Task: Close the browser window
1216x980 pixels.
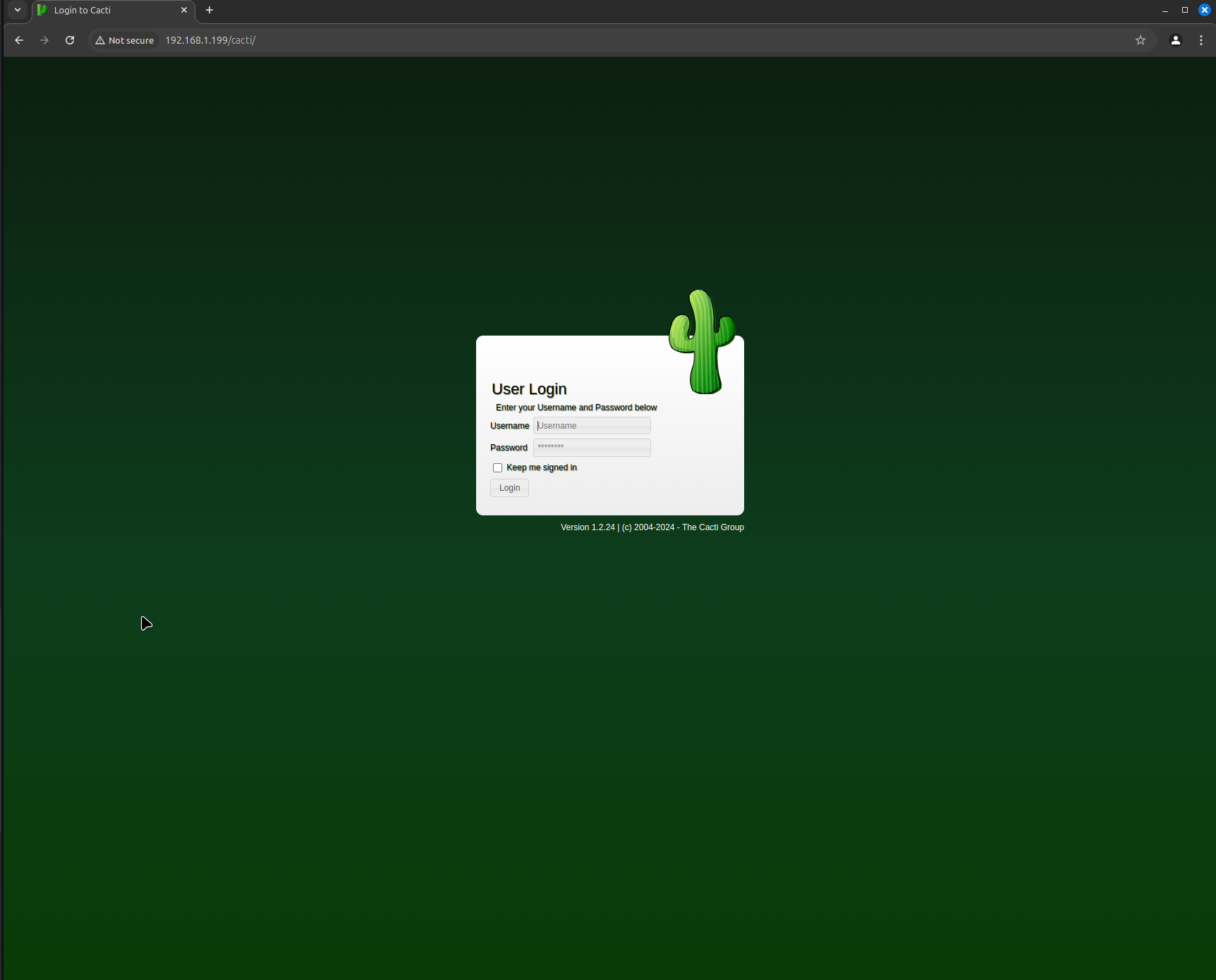Action: pyautogui.click(x=1205, y=10)
